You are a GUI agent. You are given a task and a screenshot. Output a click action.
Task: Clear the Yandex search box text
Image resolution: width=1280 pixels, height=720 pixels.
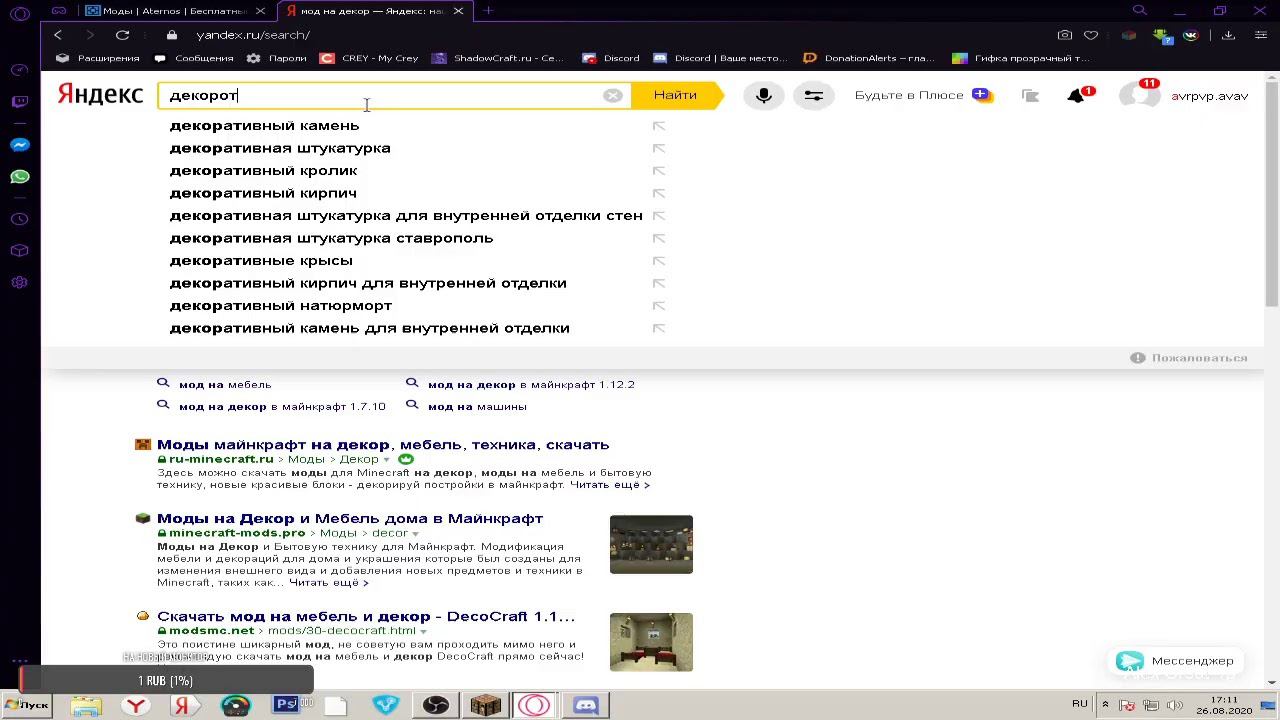coord(612,95)
